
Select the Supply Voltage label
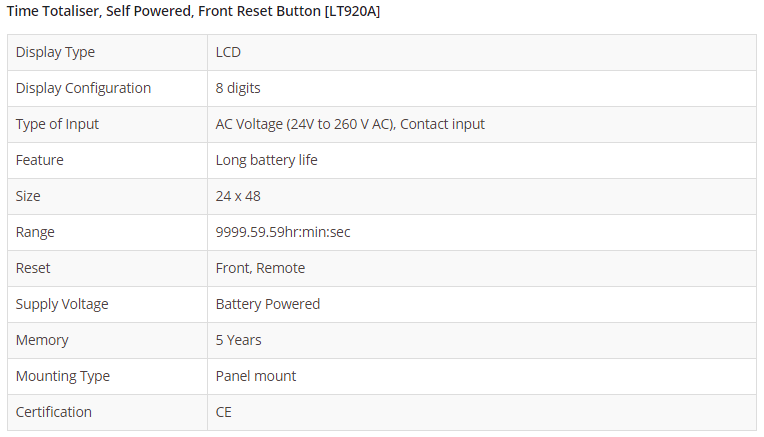[x=62, y=304]
